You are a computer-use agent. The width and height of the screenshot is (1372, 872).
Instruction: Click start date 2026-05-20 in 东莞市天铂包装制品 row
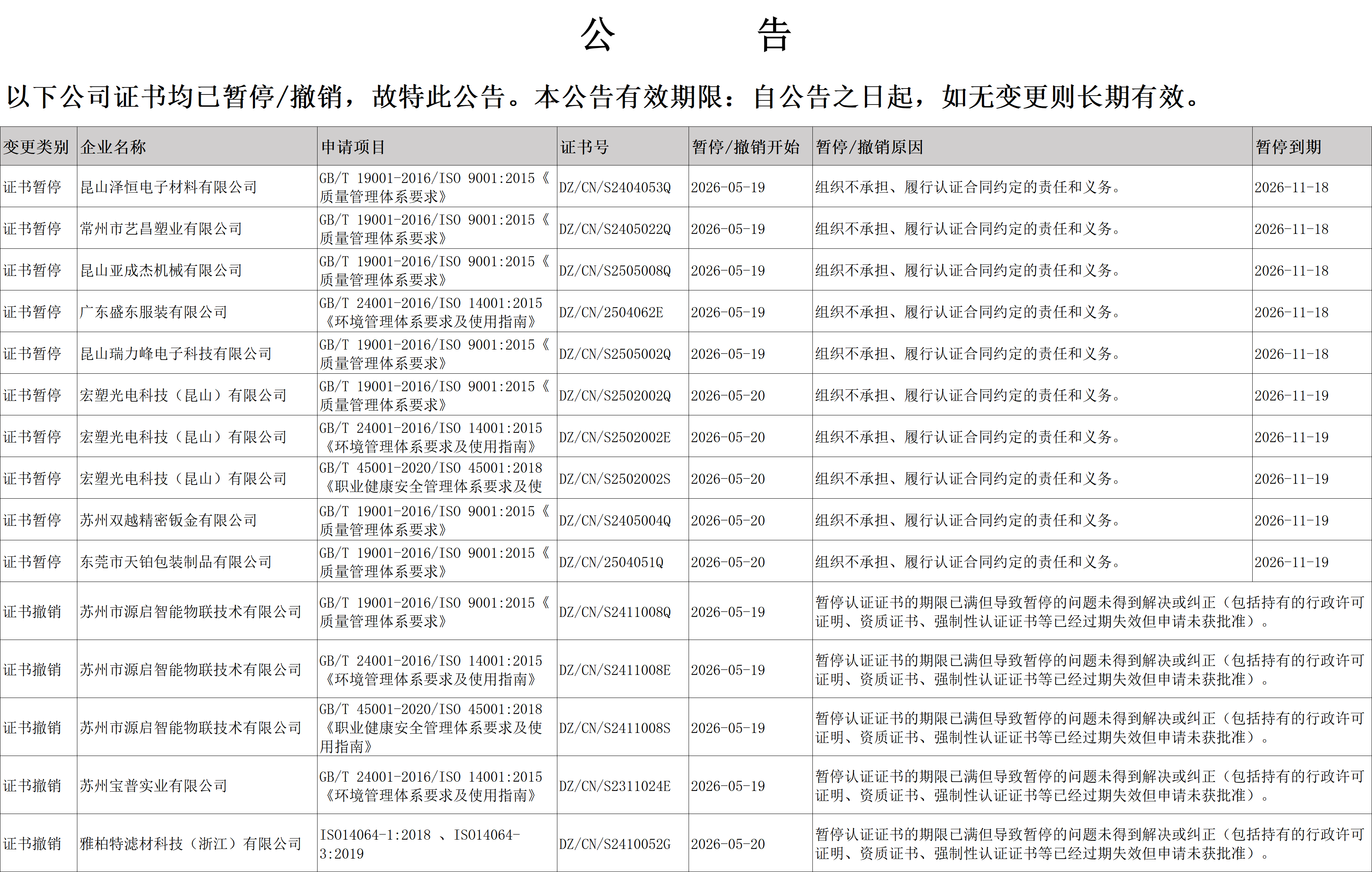point(728,562)
